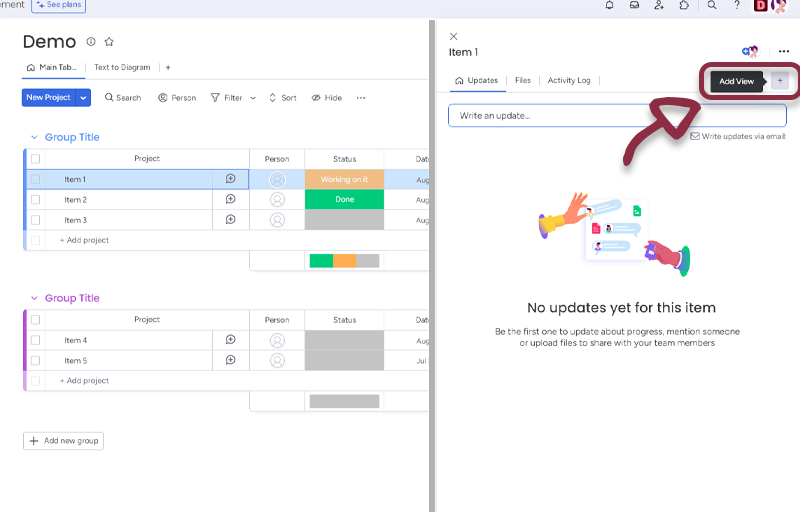Screen dimensions: 800x512
Task: Check the checkbox for Item 1
Action: pyautogui.click(x=35, y=180)
